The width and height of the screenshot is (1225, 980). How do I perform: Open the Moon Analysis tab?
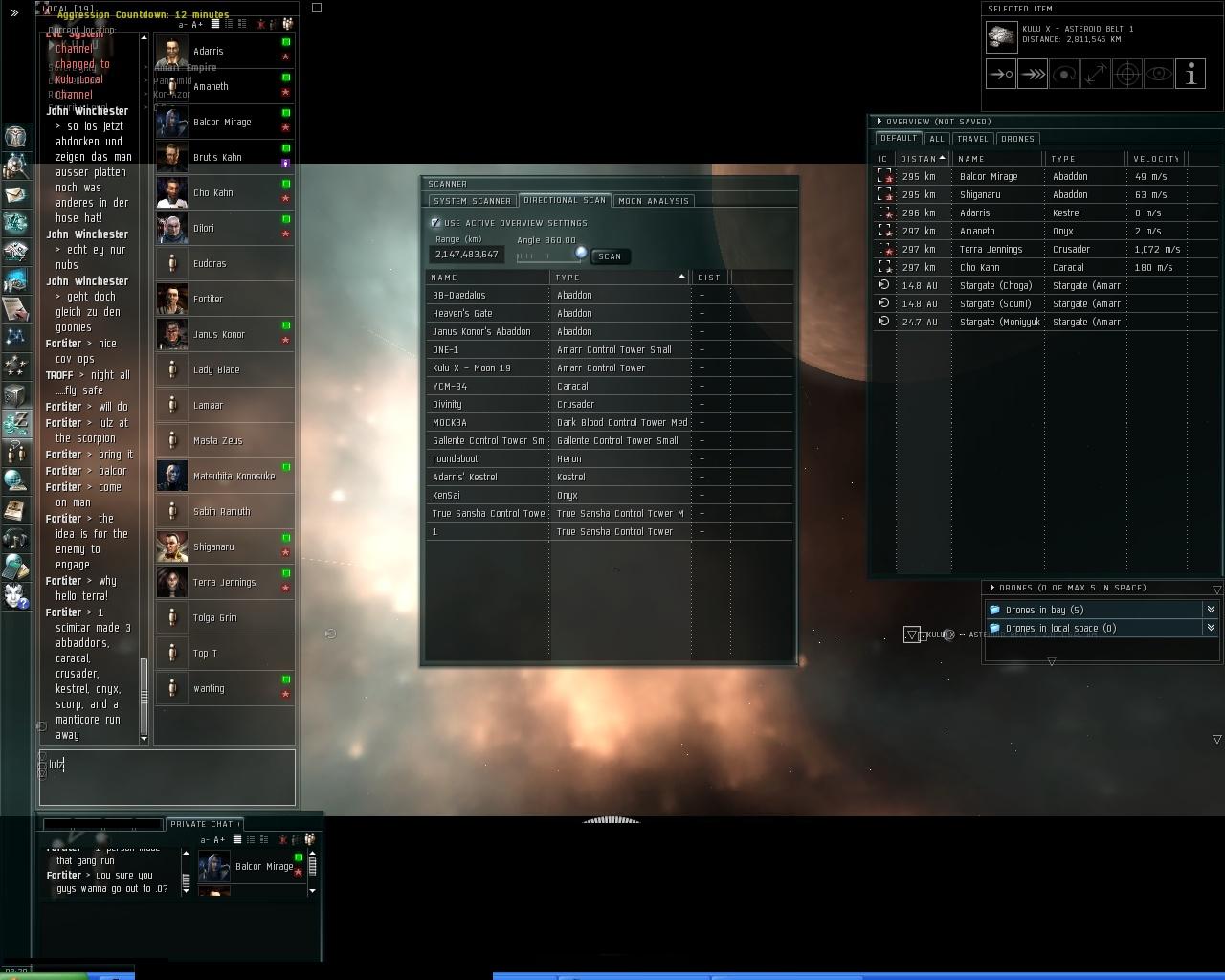coord(654,201)
